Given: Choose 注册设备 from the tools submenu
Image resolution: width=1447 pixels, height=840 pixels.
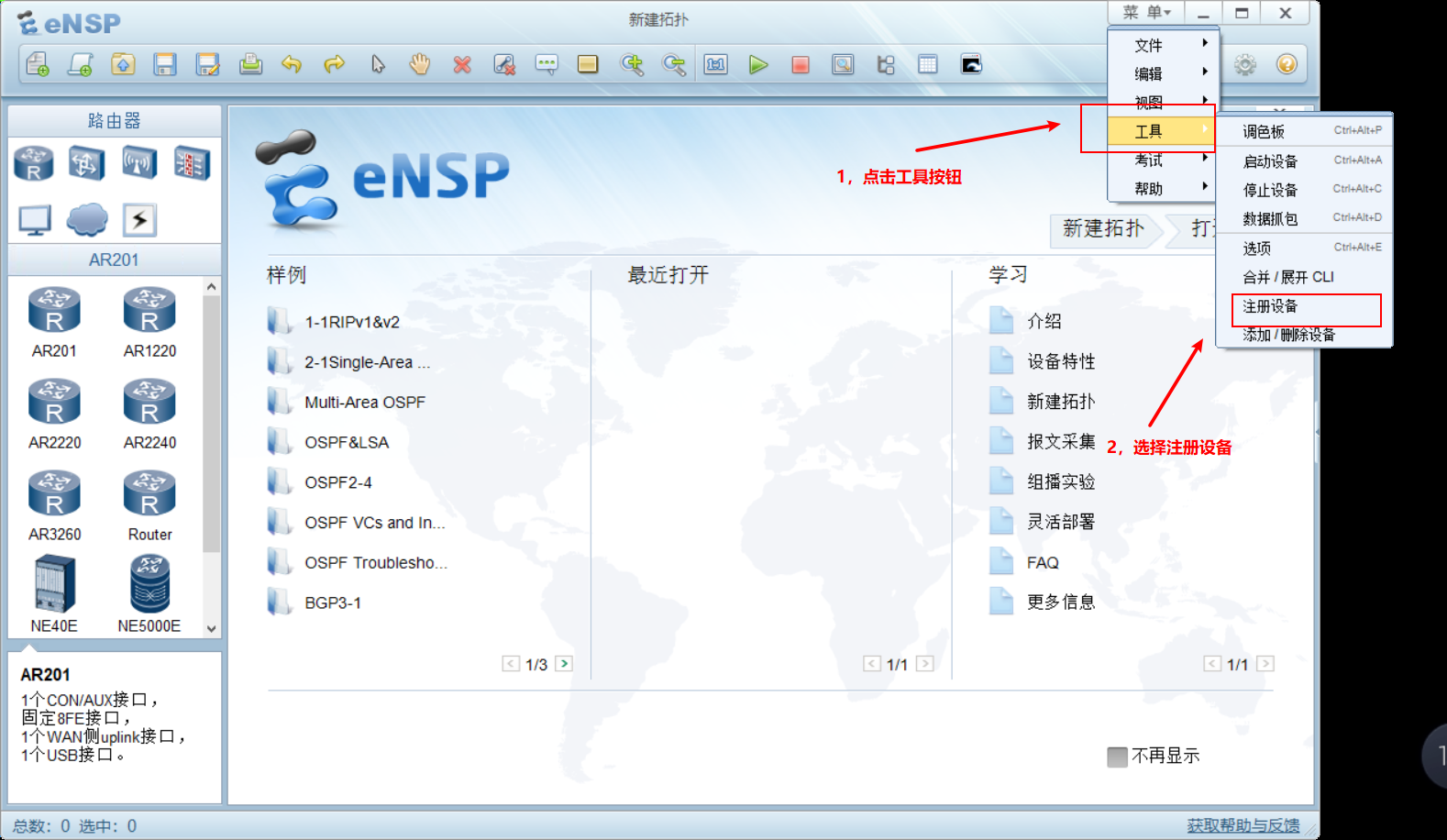Looking at the screenshot, I should 1304,306.
